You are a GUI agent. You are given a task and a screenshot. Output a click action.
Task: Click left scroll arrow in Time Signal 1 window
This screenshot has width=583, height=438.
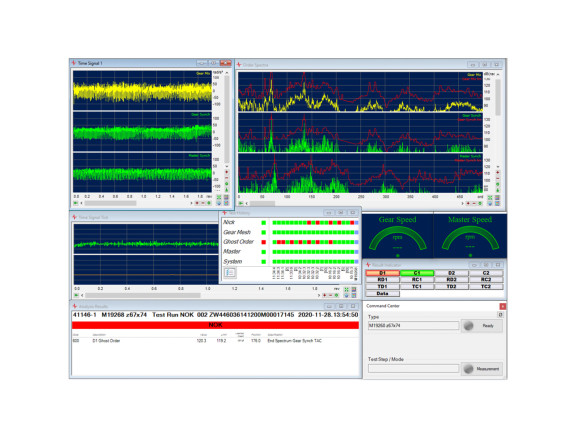pos(81,203)
